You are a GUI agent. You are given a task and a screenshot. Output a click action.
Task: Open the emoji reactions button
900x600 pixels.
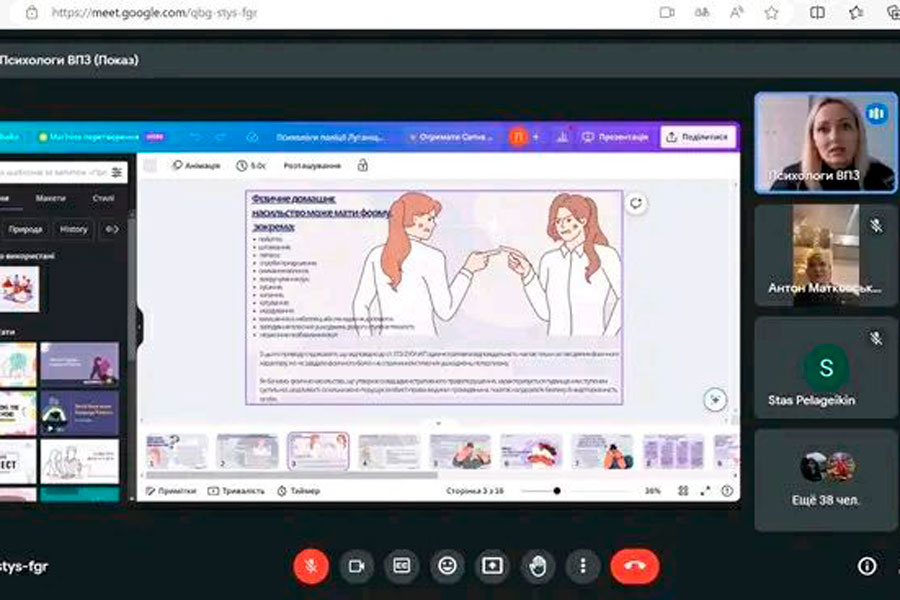click(x=447, y=566)
